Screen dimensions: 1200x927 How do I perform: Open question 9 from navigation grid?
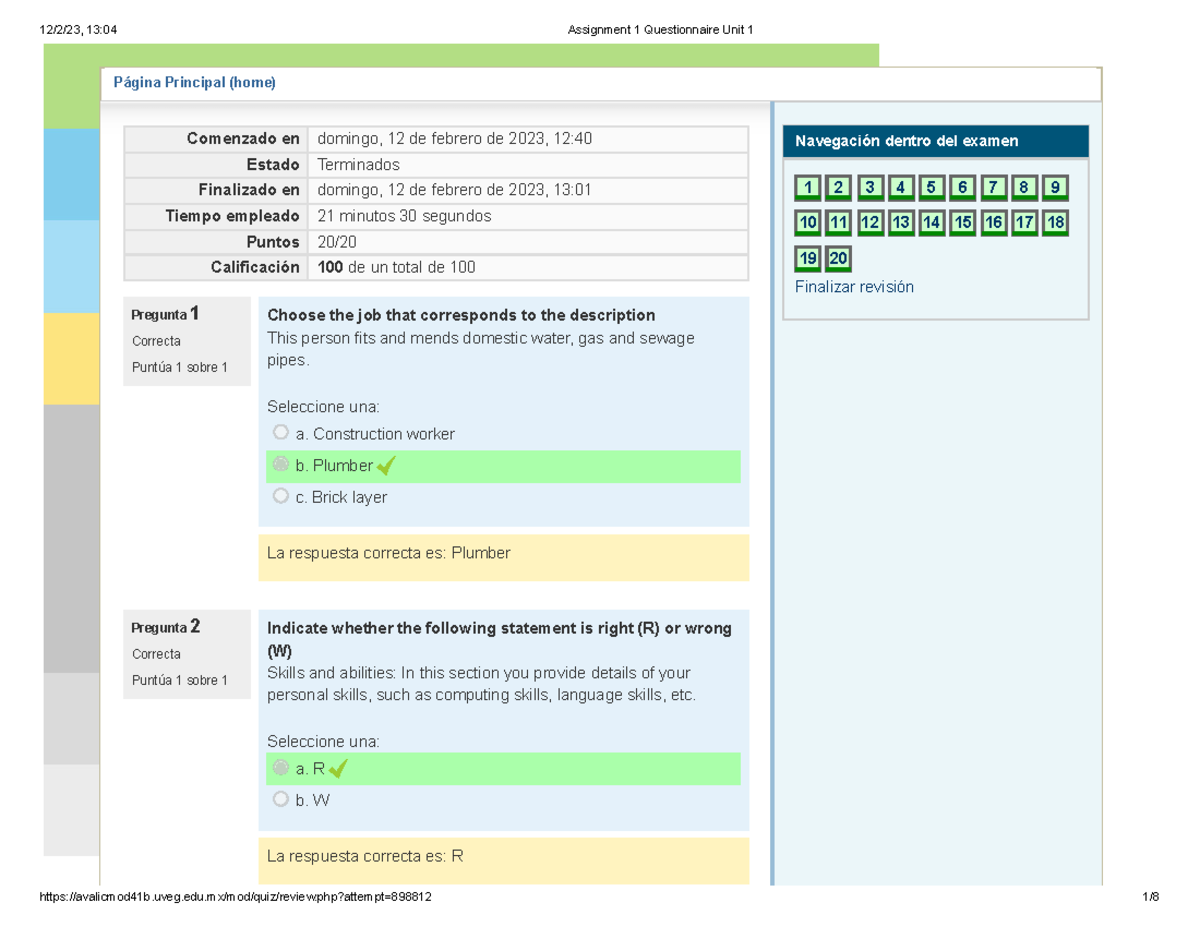coord(1054,187)
